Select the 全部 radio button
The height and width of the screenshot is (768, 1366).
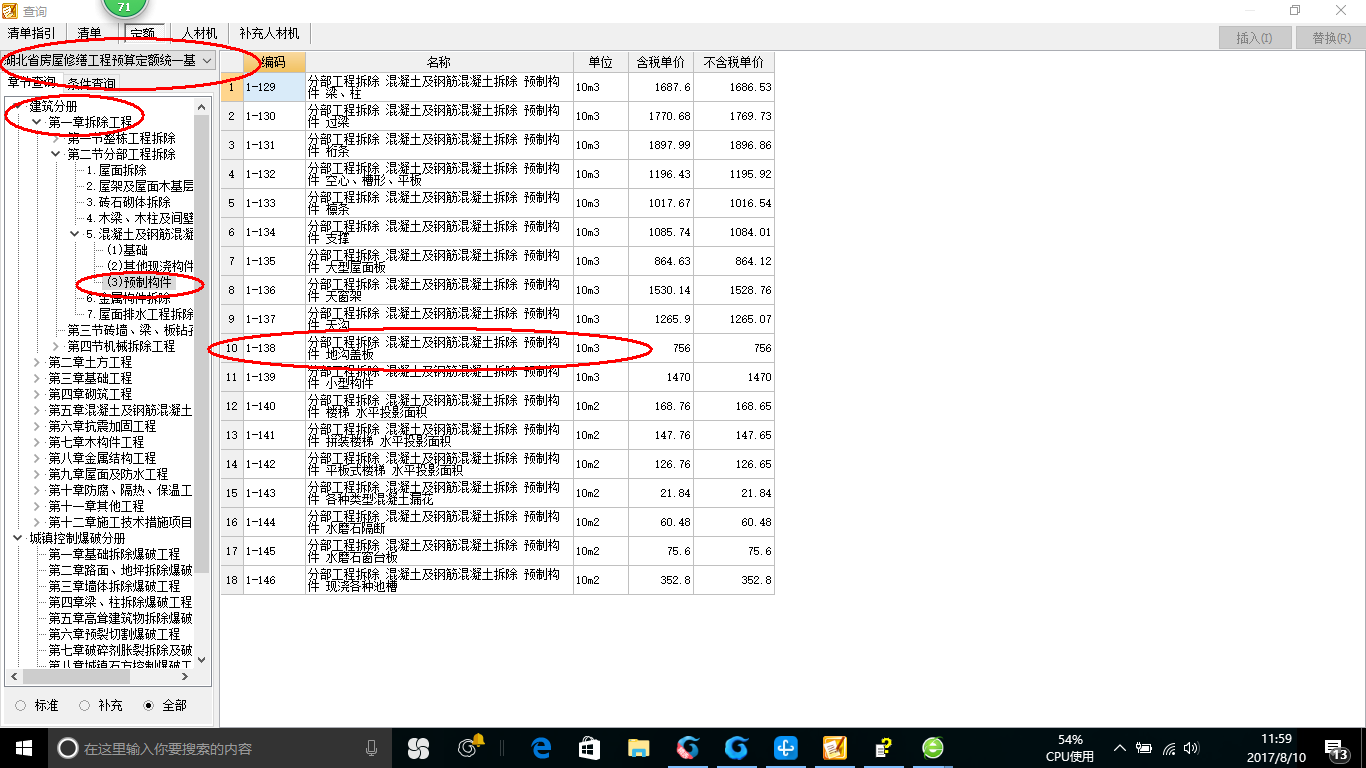(149, 705)
